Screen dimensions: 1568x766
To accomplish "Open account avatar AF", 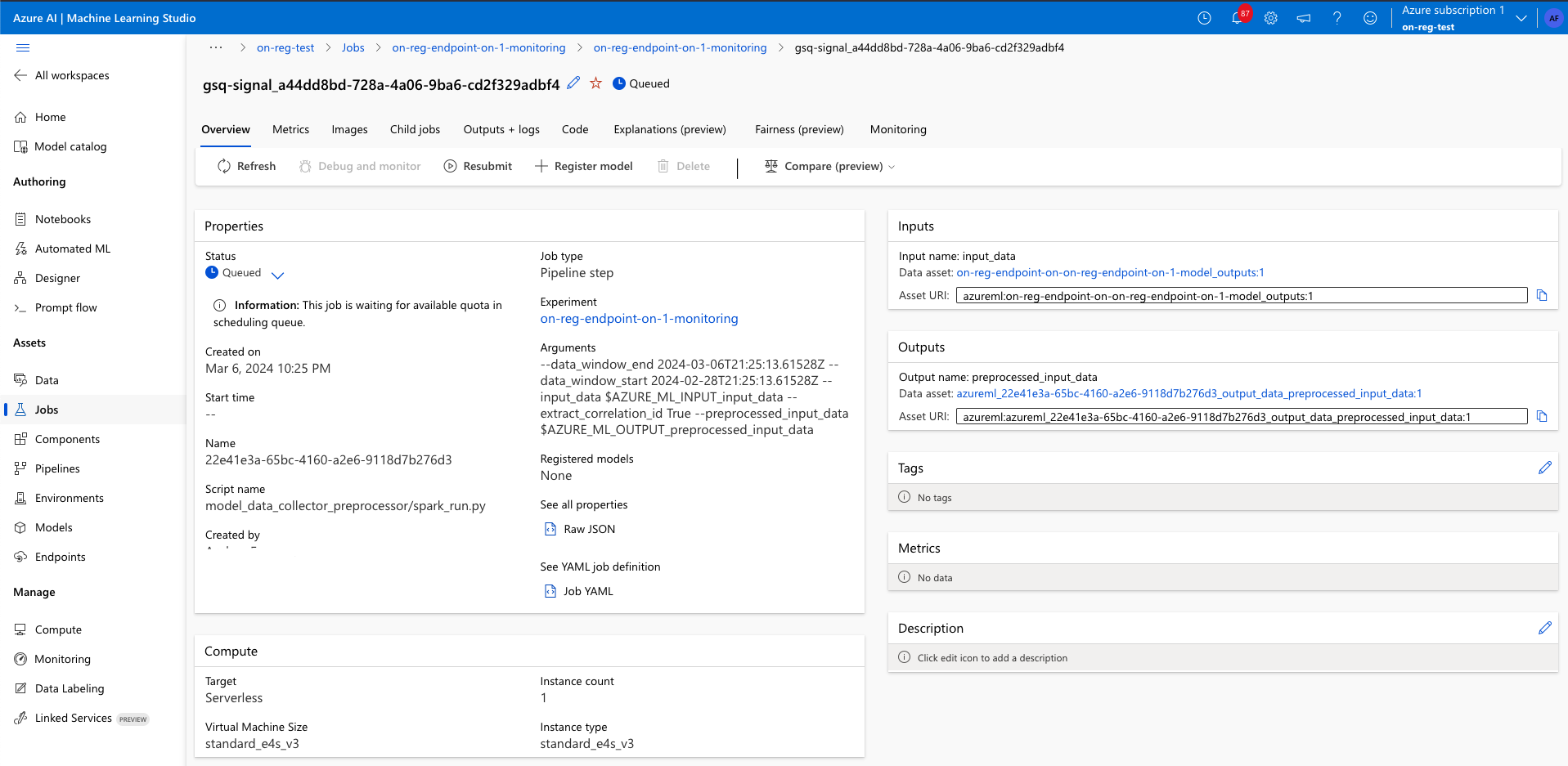I will (1553, 18).
